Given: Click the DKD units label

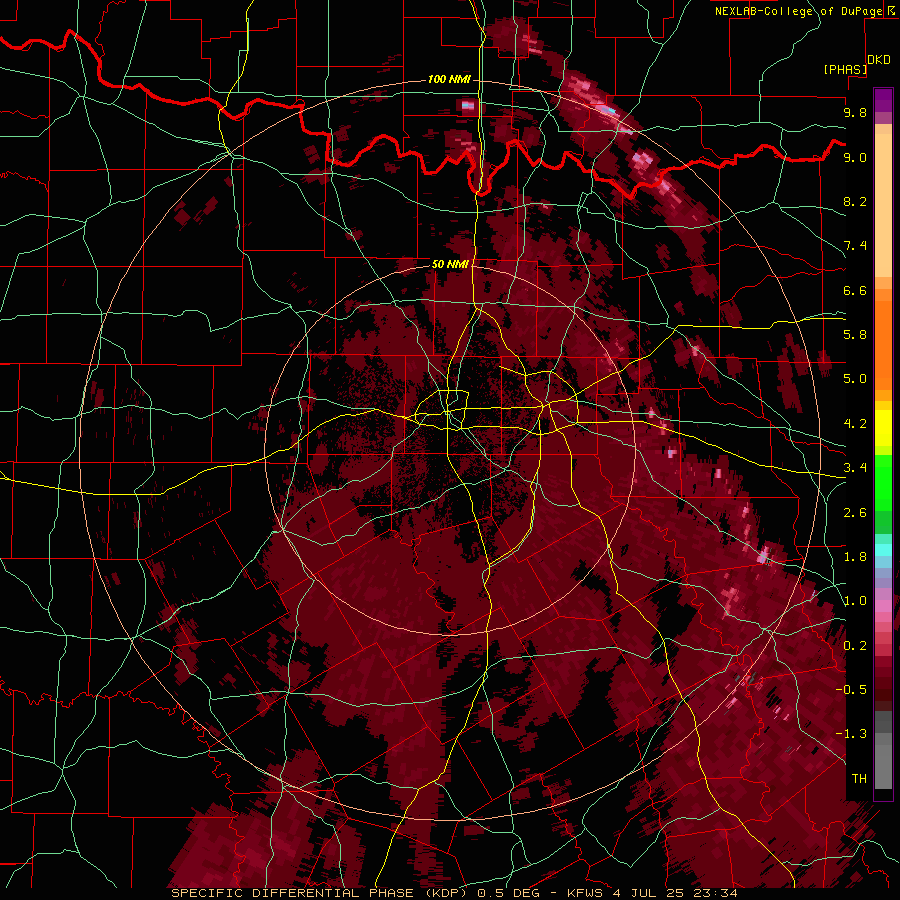Looking at the screenshot, I should point(879,60).
